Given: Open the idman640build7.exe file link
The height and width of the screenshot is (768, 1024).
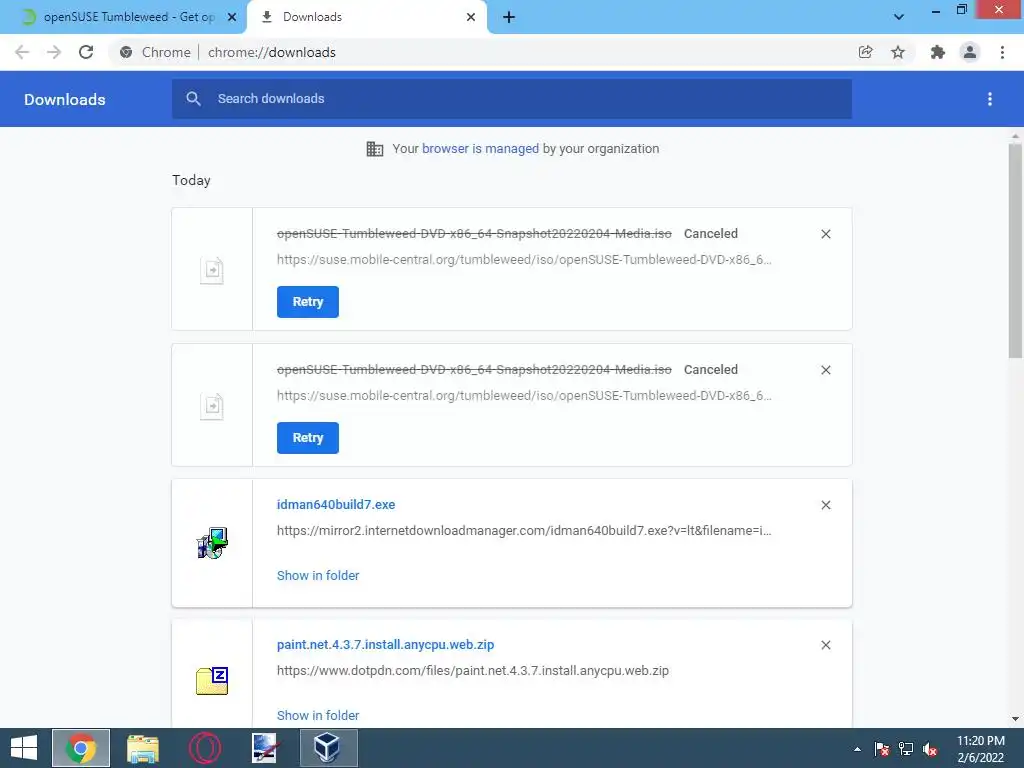Looking at the screenshot, I should (x=336, y=504).
